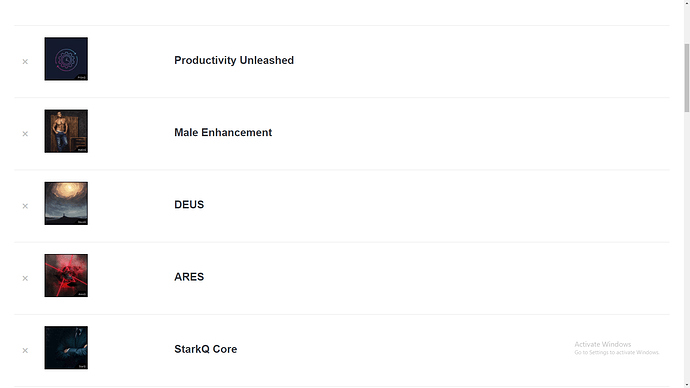
Task: Open the Productivity Unleashed title link
Action: [234, 60]
